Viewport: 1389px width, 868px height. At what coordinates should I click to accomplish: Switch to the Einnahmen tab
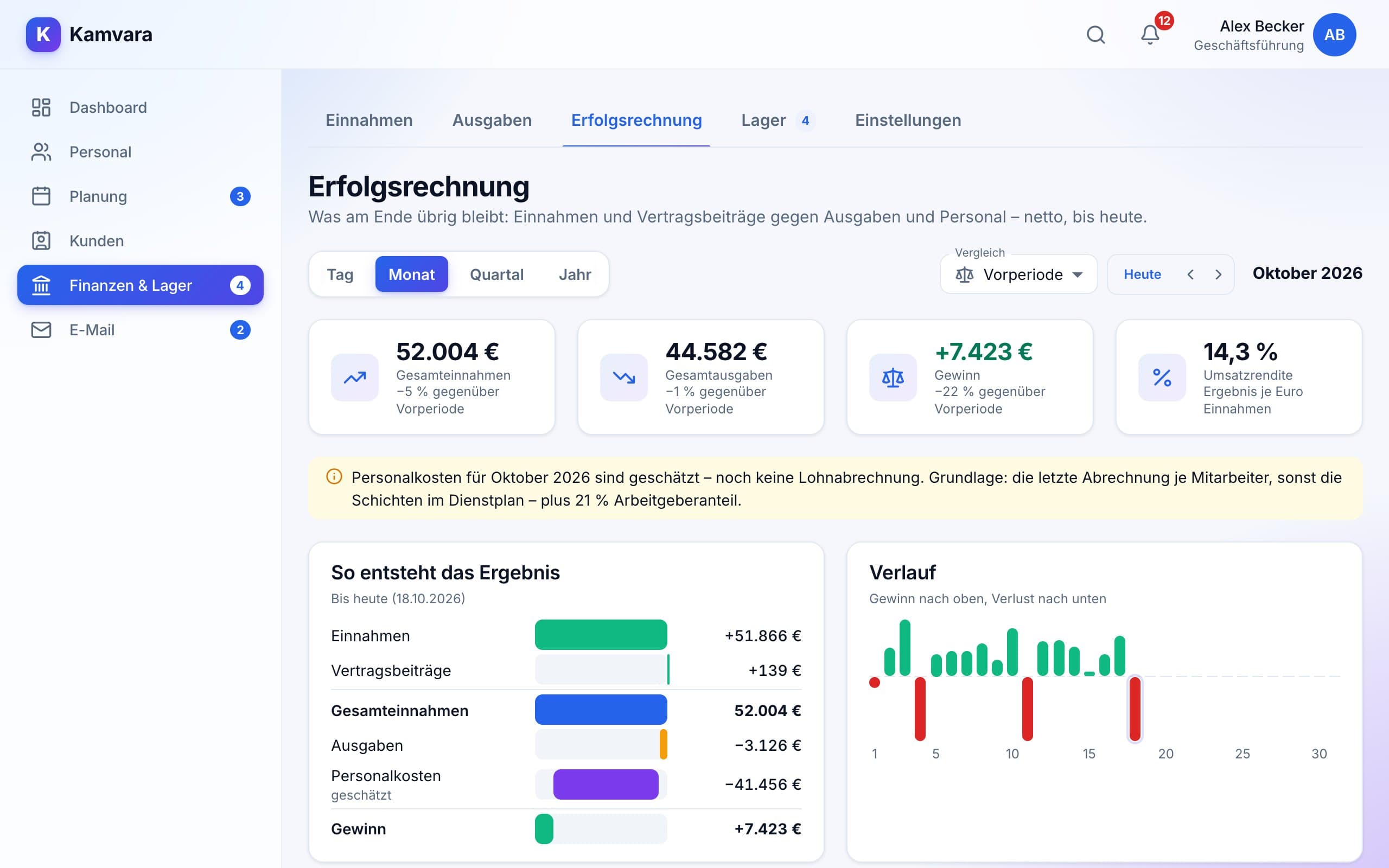tap(369, 120)
